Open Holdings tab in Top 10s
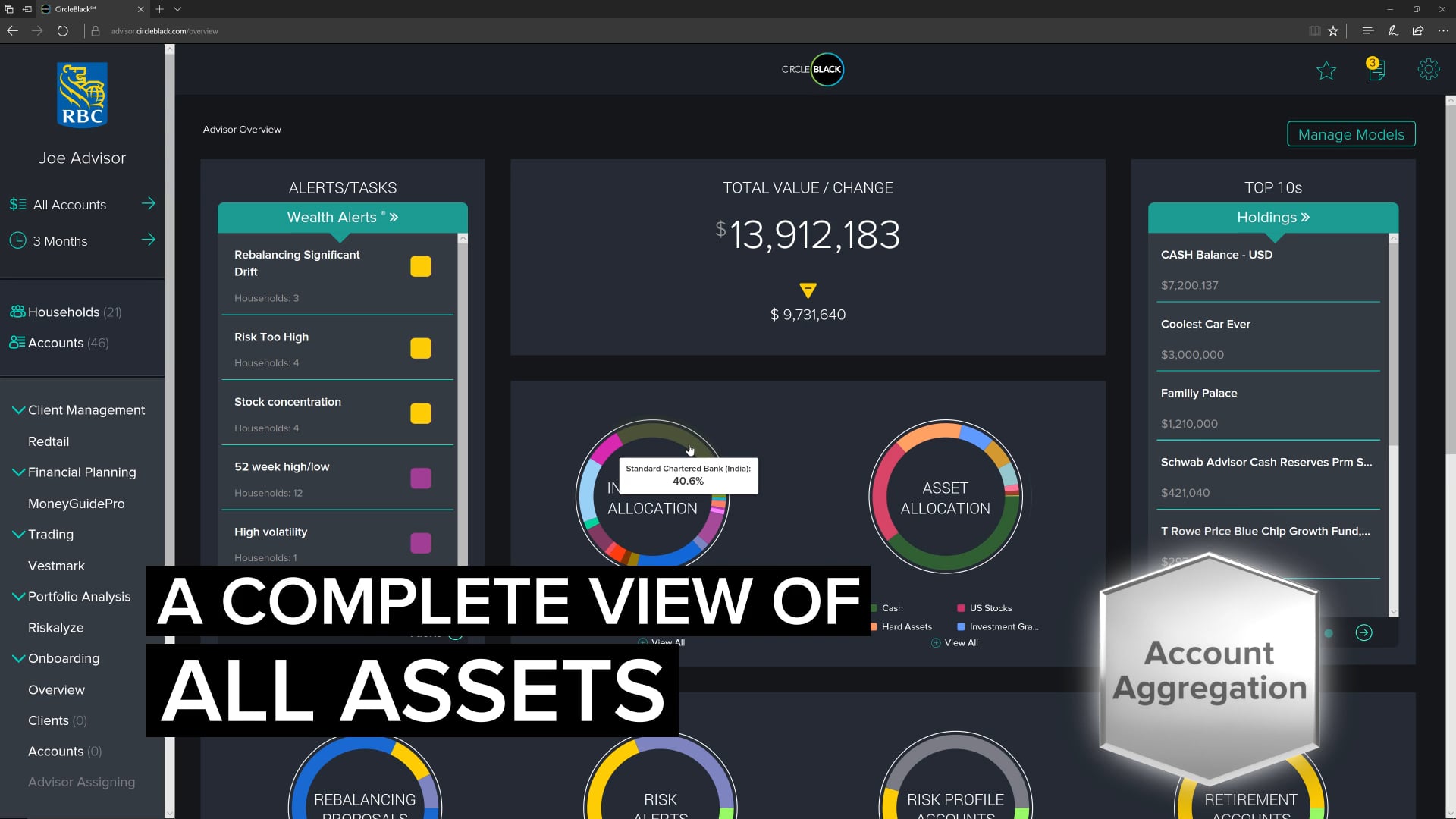Image resolution: width=1456 pixels, height=819 pixels. tap(1273, 218)
